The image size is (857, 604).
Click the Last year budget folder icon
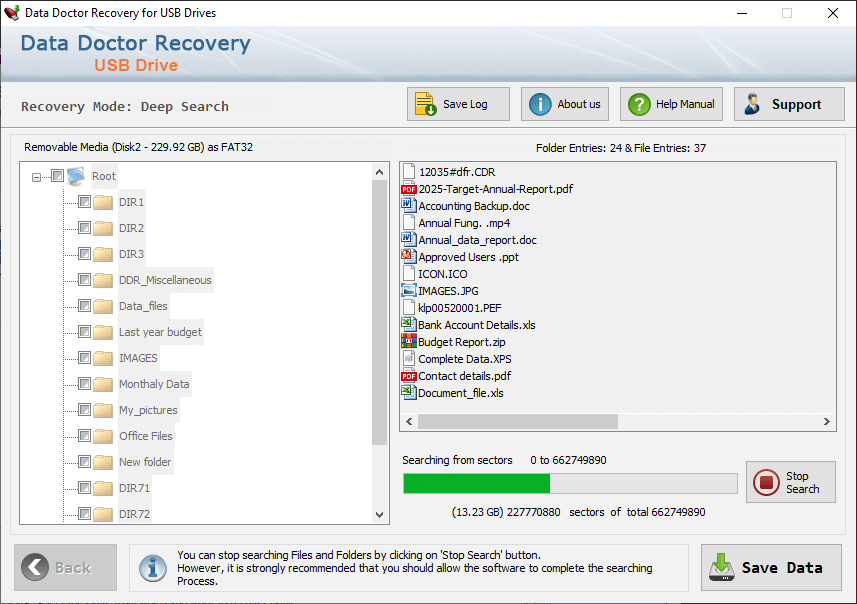(x=103, y=332)
